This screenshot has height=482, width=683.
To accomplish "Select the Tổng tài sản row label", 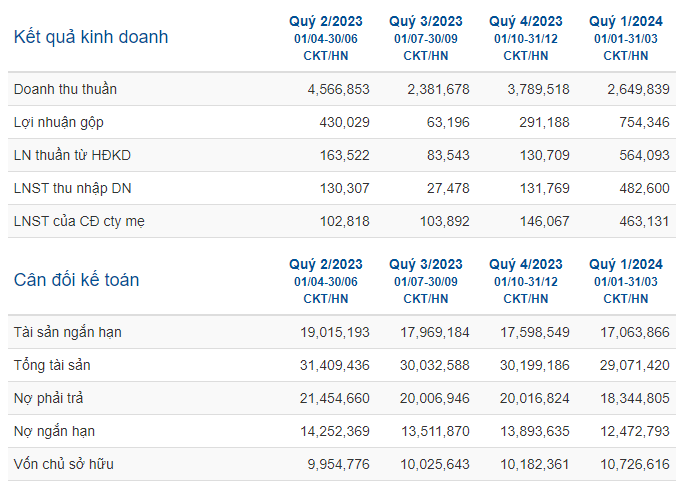I will pos(52,365).
